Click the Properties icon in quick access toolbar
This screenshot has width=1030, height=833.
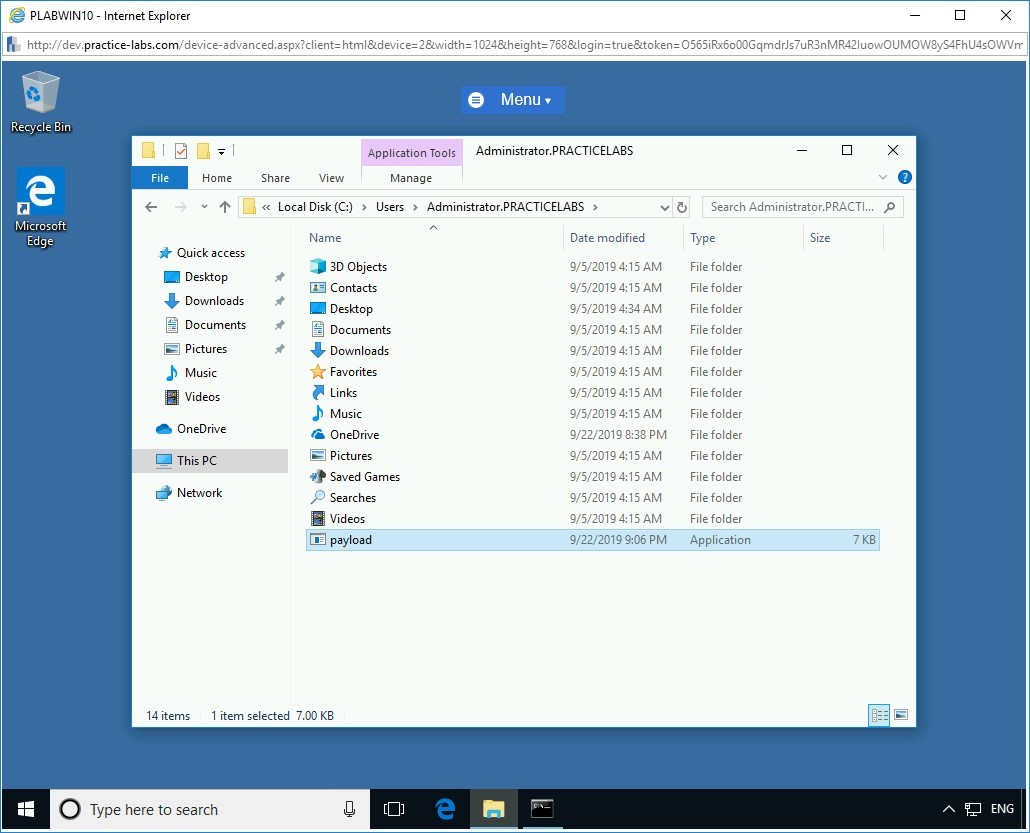181,151
